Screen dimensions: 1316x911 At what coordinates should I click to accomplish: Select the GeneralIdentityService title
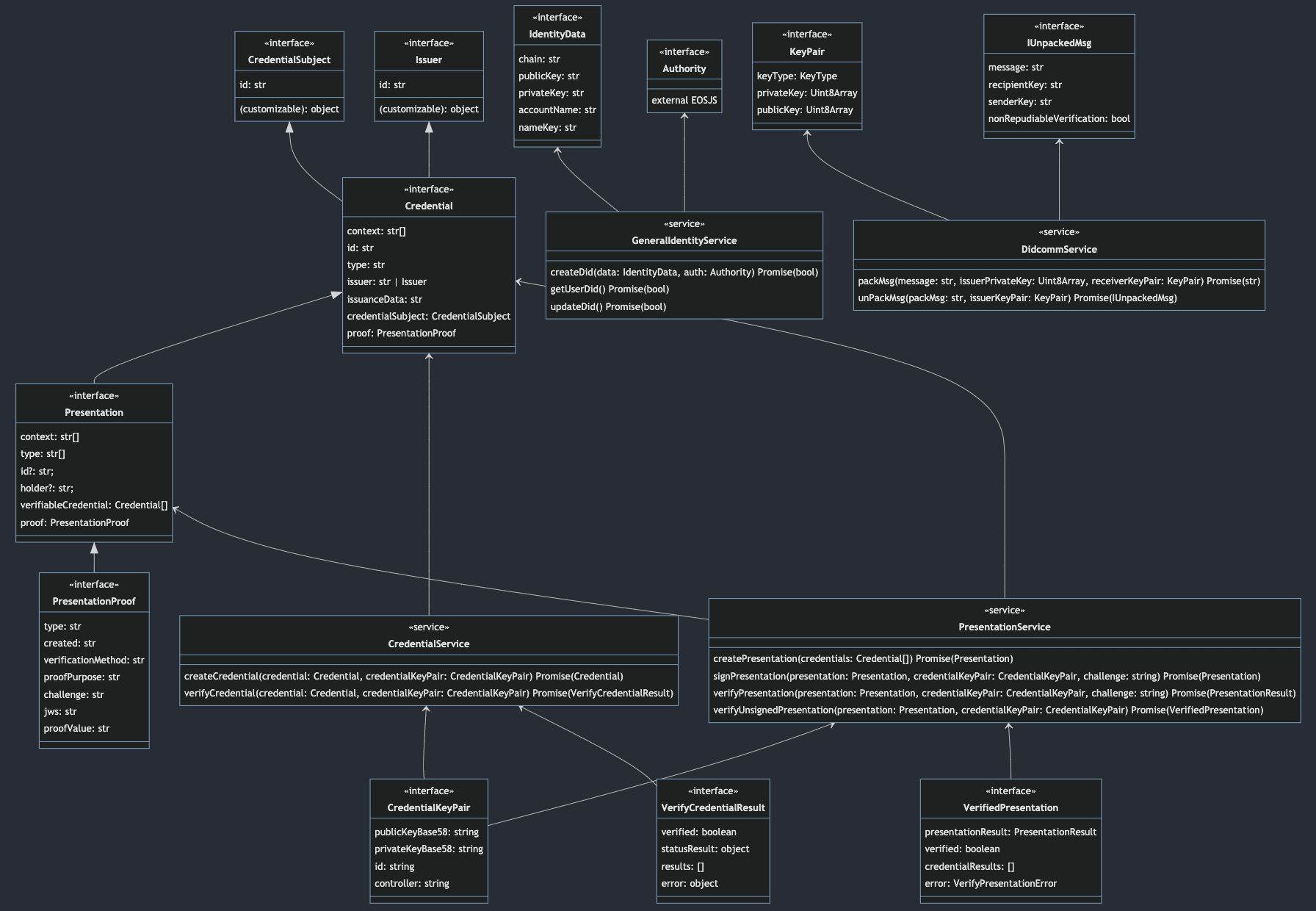pos(684,241)
